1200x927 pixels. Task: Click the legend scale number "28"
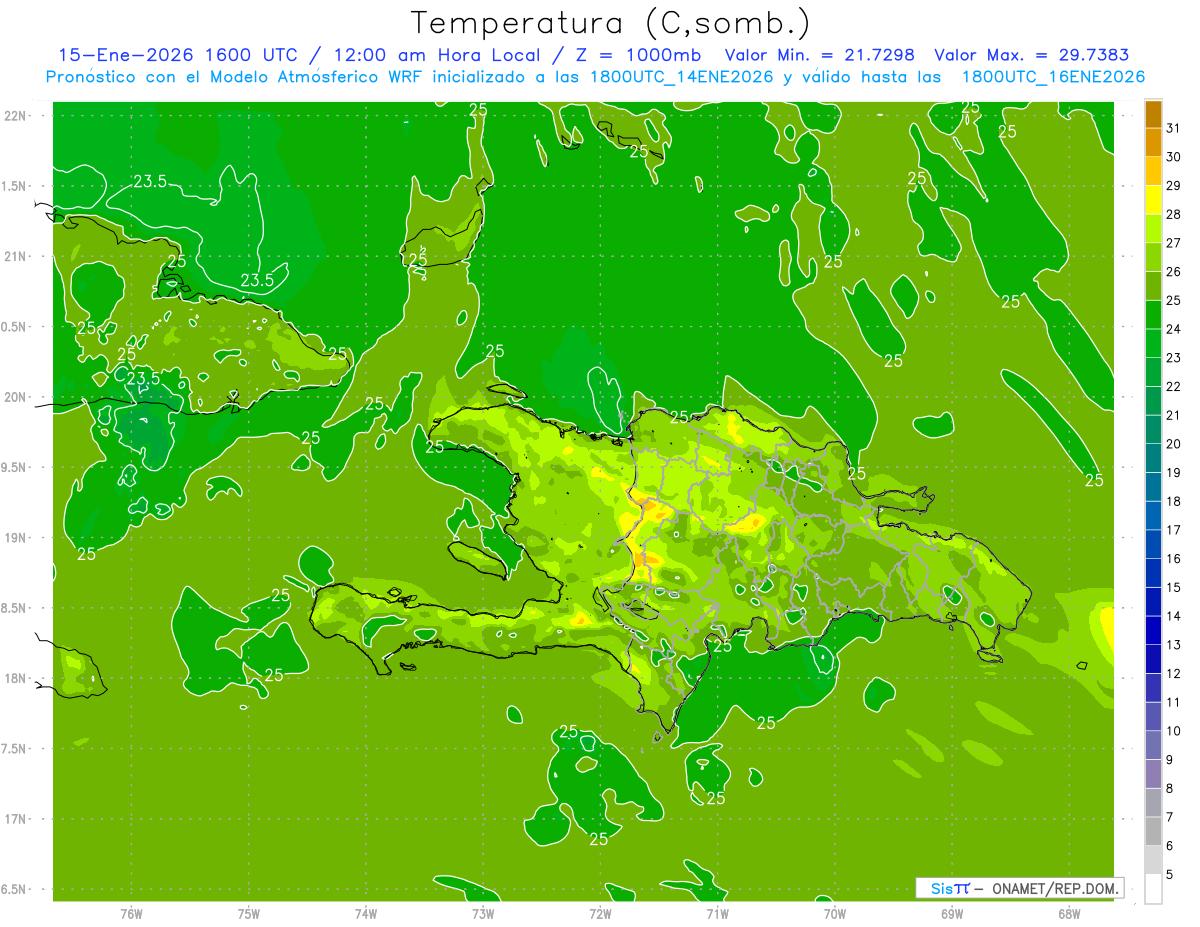1174,214
